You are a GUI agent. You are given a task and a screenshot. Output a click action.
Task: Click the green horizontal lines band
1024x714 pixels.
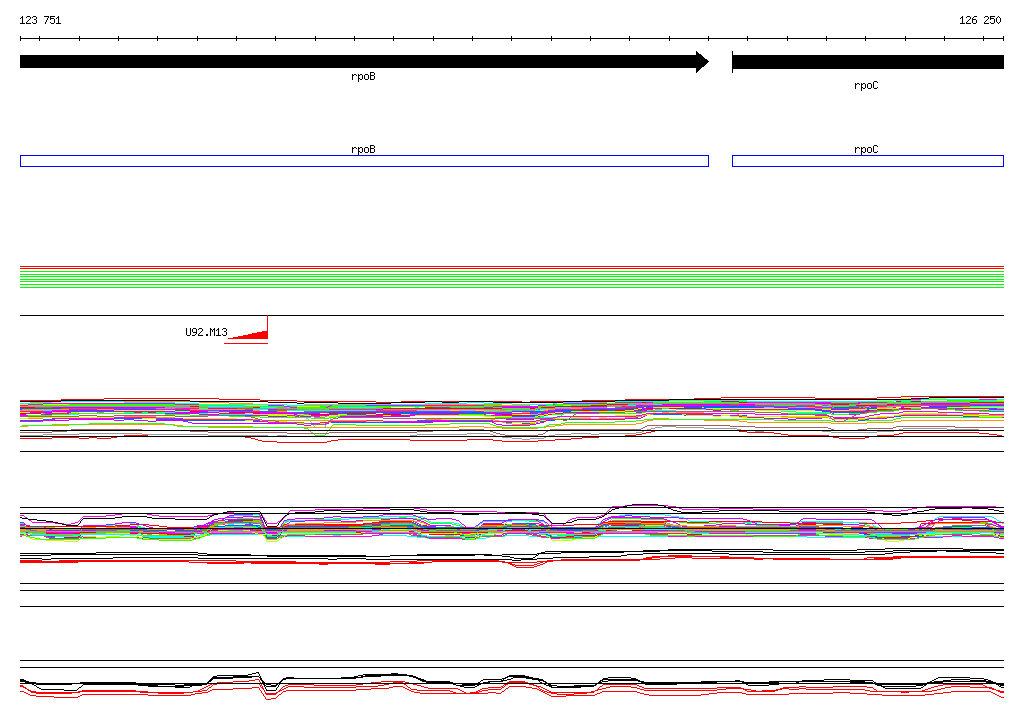512,278
